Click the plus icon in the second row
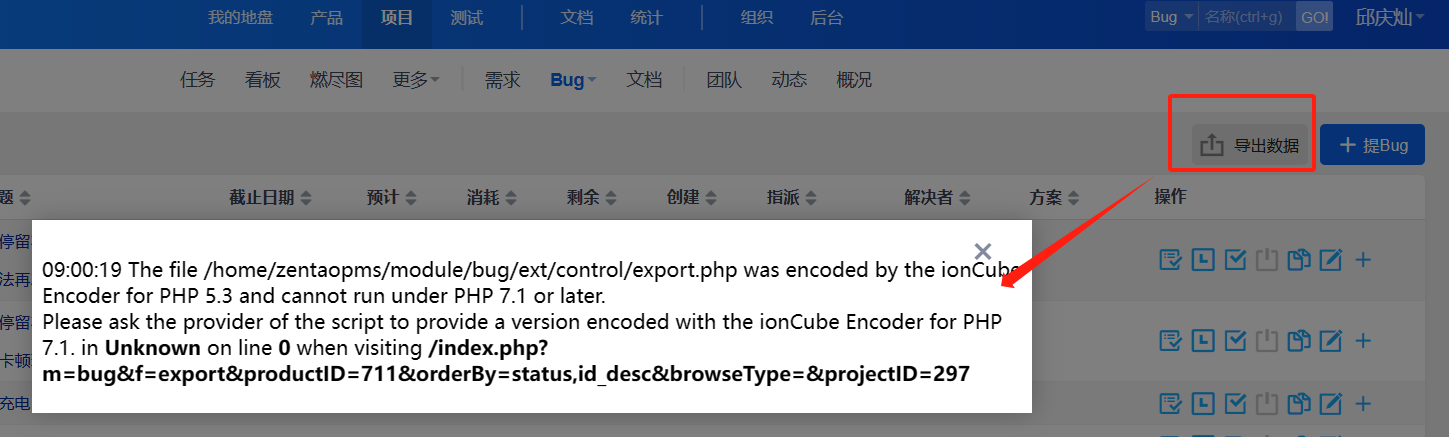Image resolution: width=1449 pixels, height=437 pixels. (1362, 341)
